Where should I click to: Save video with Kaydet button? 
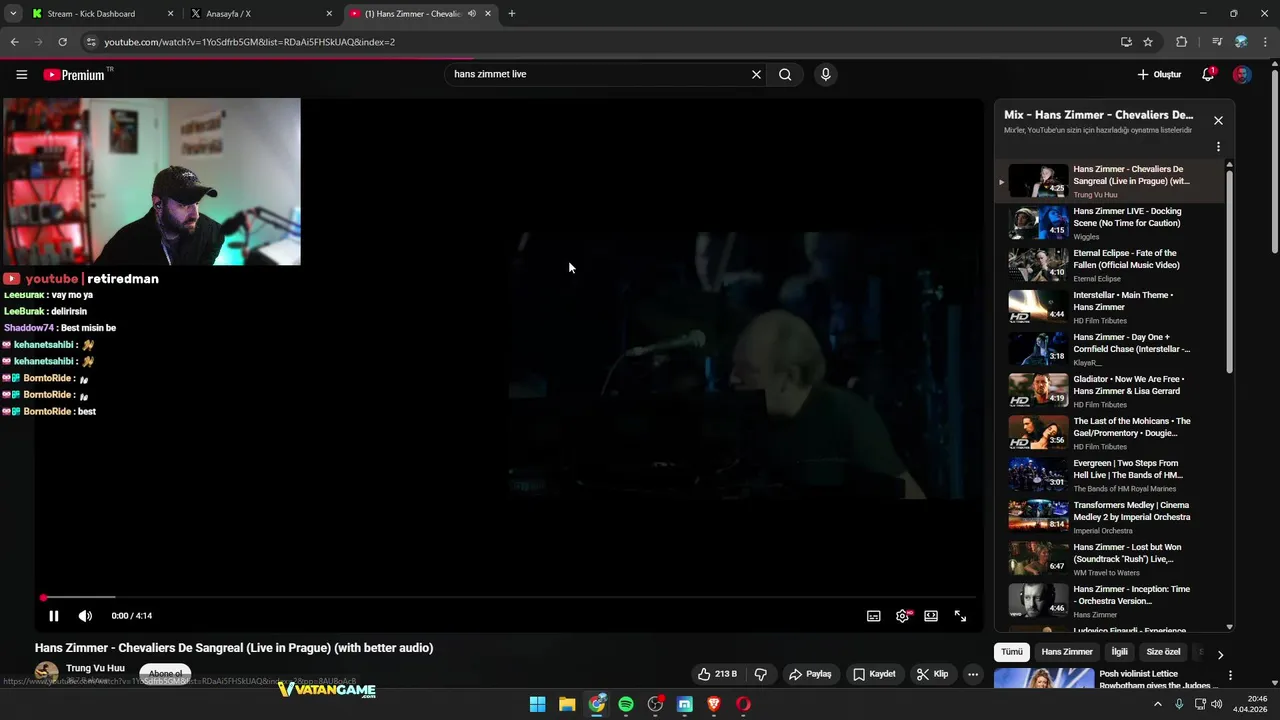pyautogui.click(x=874, y=674)
